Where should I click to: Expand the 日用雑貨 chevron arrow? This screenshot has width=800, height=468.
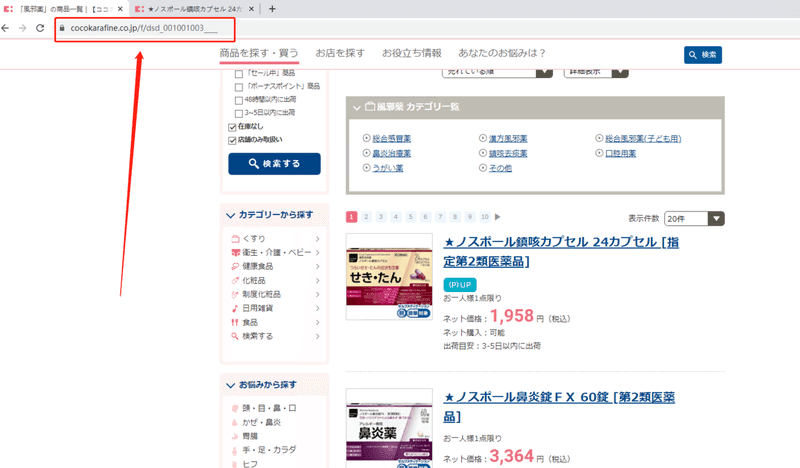pos(317,308)
